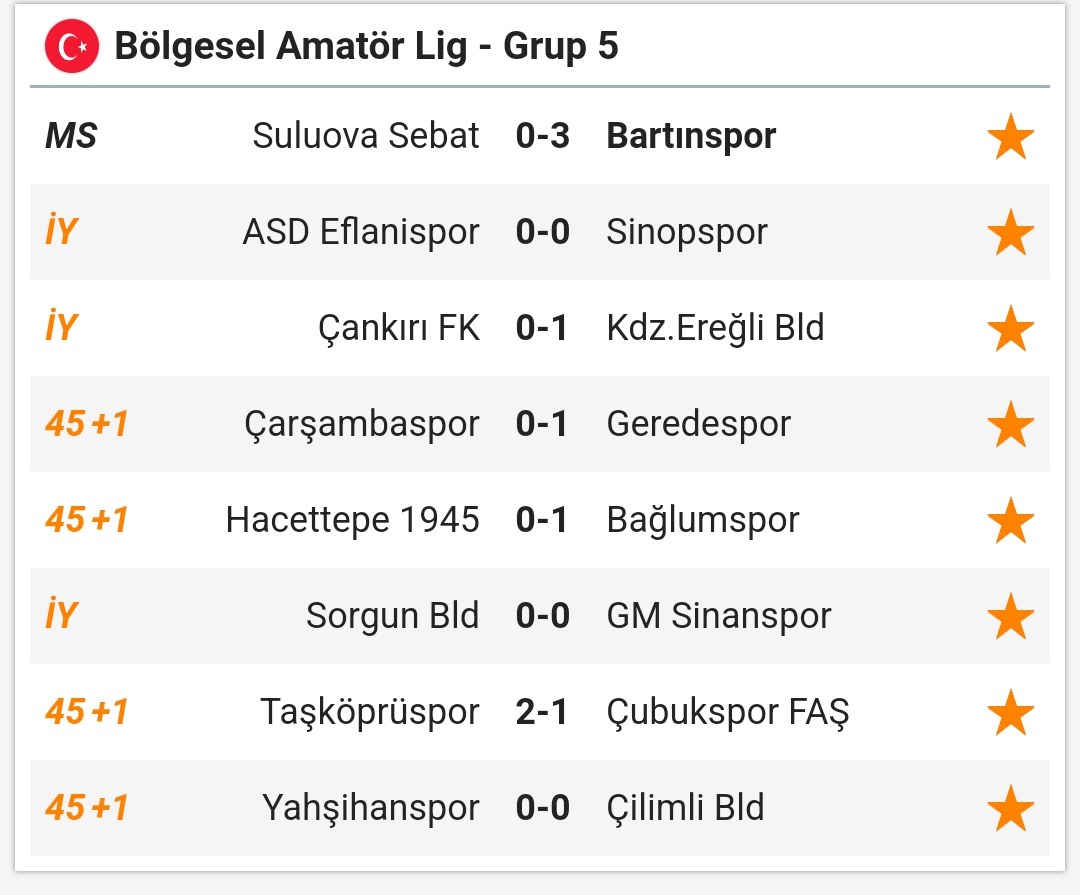Select team name Geredespor

pyautogui.click(x=698, y=424)
